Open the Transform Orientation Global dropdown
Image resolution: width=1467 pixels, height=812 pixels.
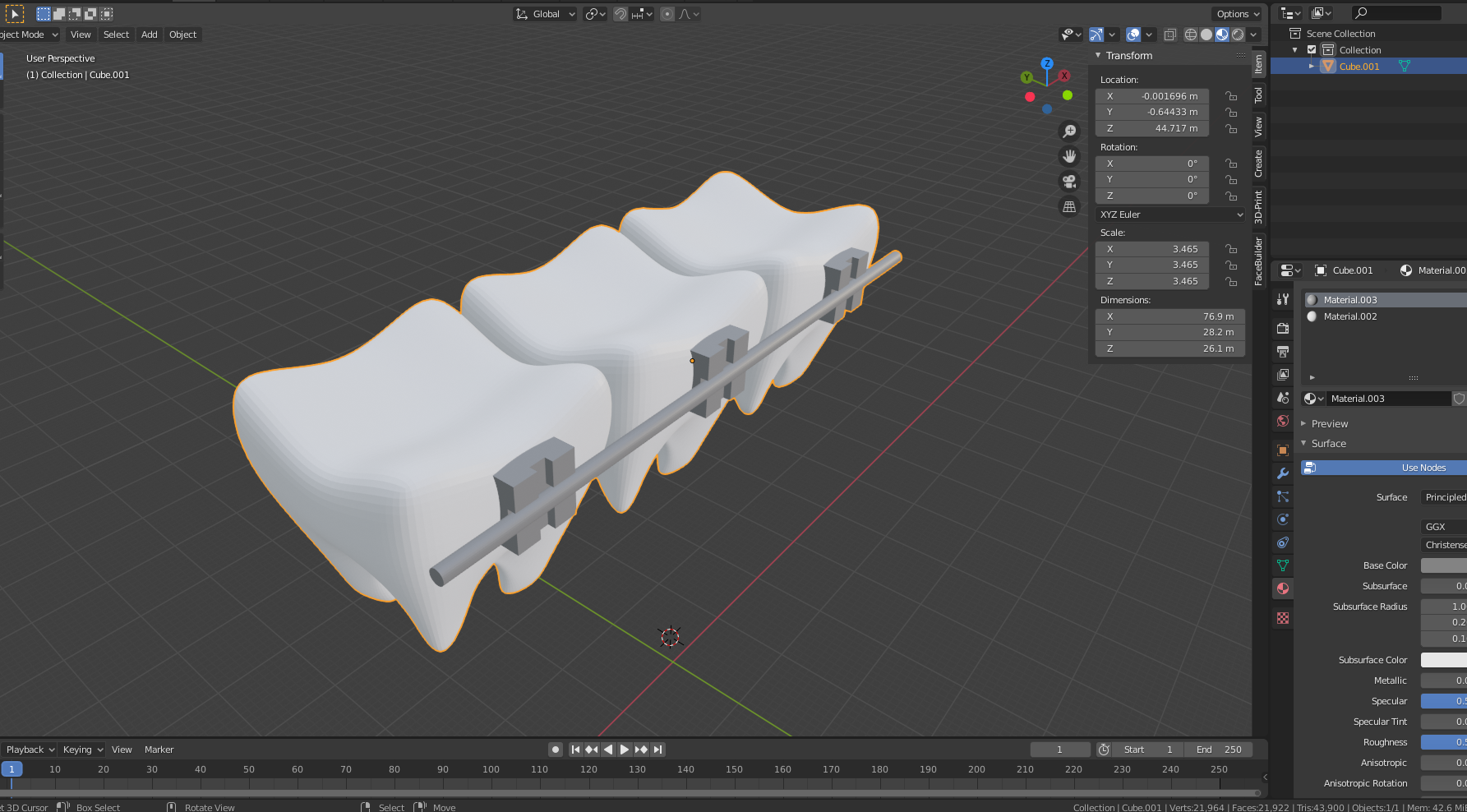click(x=544, y=13)
